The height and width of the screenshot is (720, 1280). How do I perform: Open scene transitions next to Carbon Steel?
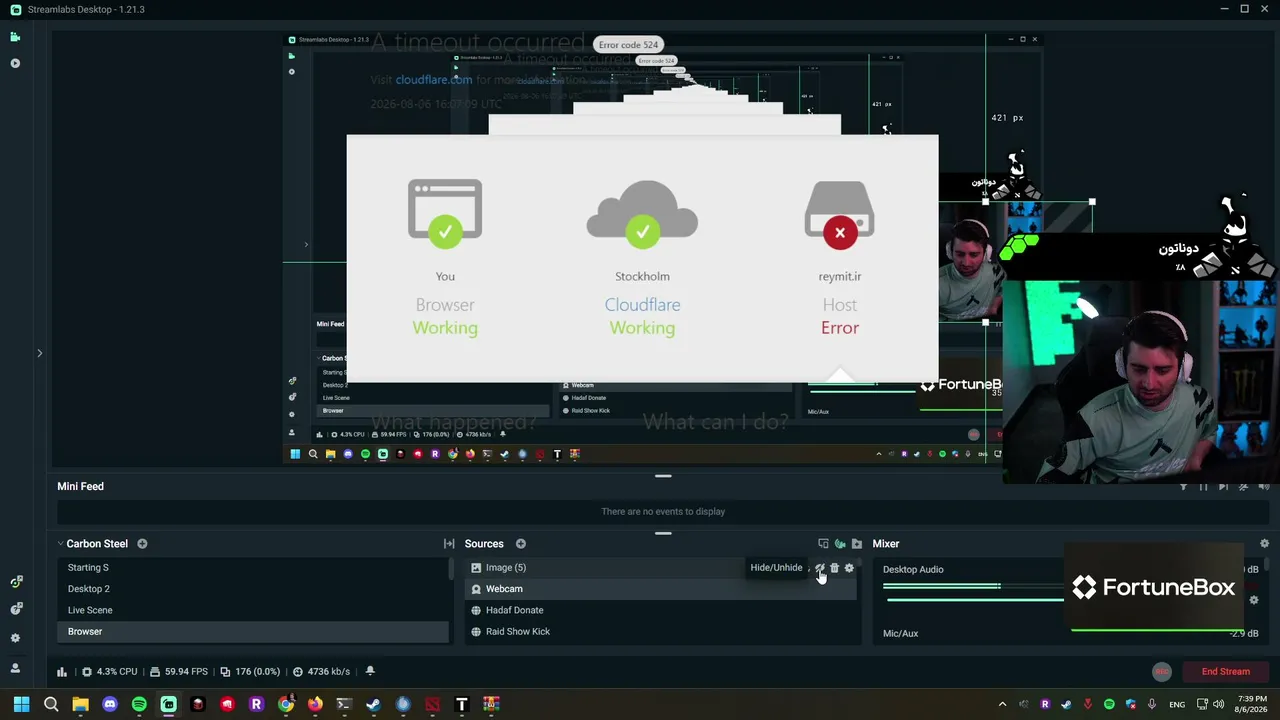(449, 544)
